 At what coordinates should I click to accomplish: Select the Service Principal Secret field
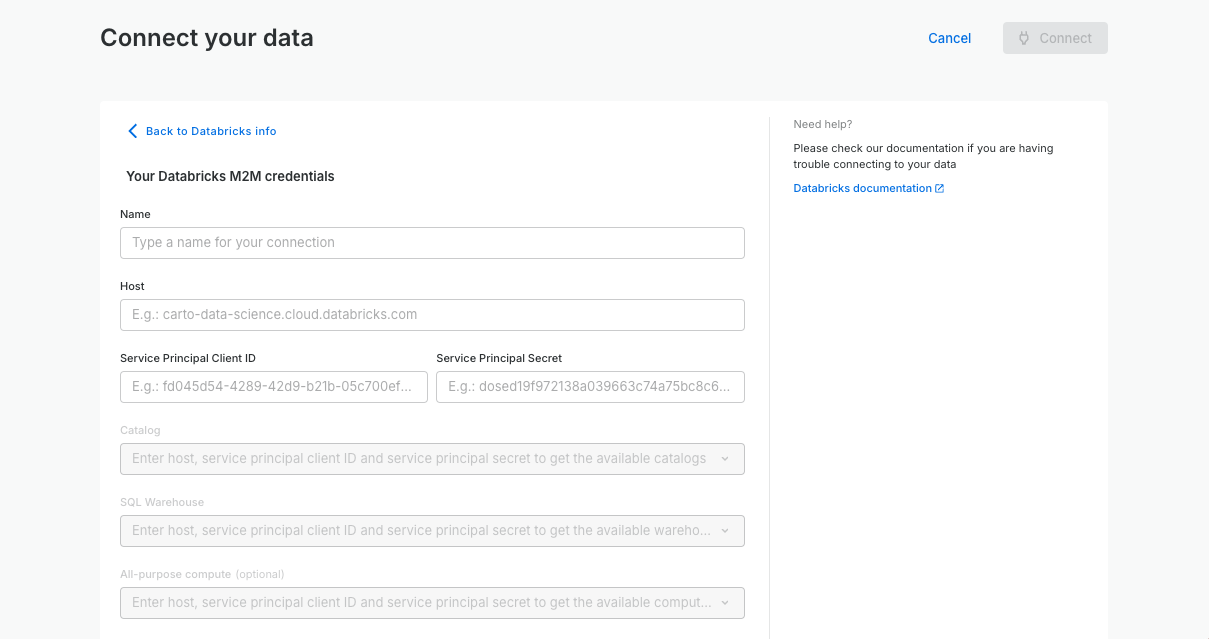[x=590, y=387]
